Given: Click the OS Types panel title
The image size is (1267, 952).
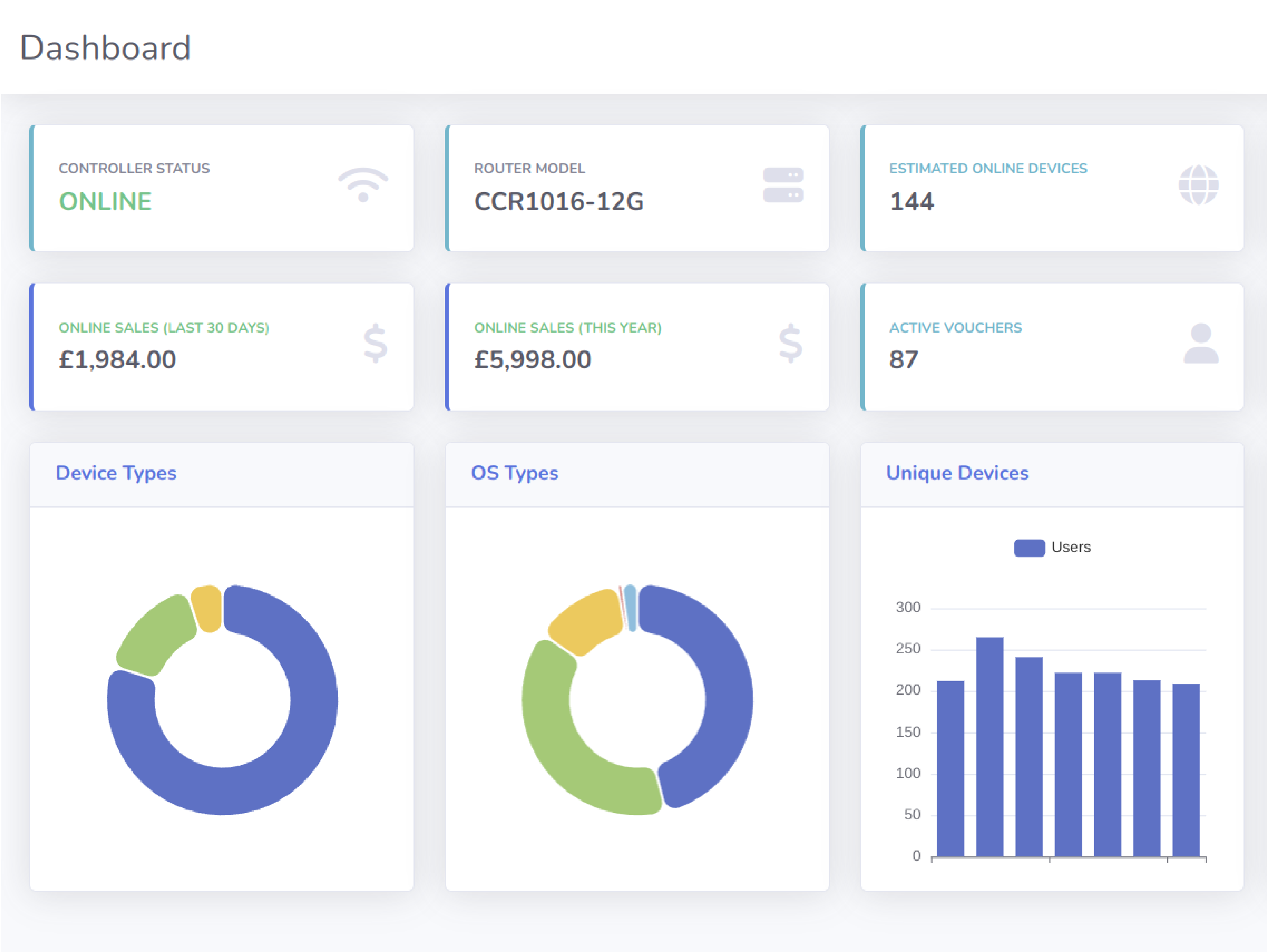Looking at the screenshot, I should [x=514, y=472].
